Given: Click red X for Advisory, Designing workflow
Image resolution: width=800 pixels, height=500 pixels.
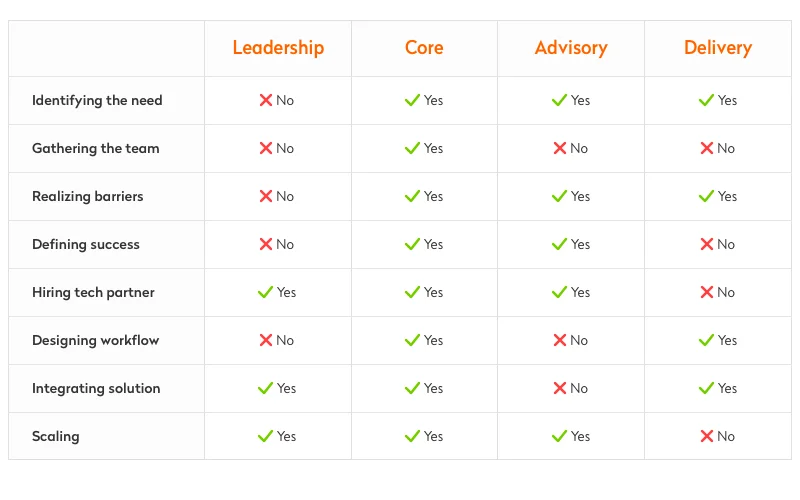Looking at the screenshot, I should (x=560, y=340).
